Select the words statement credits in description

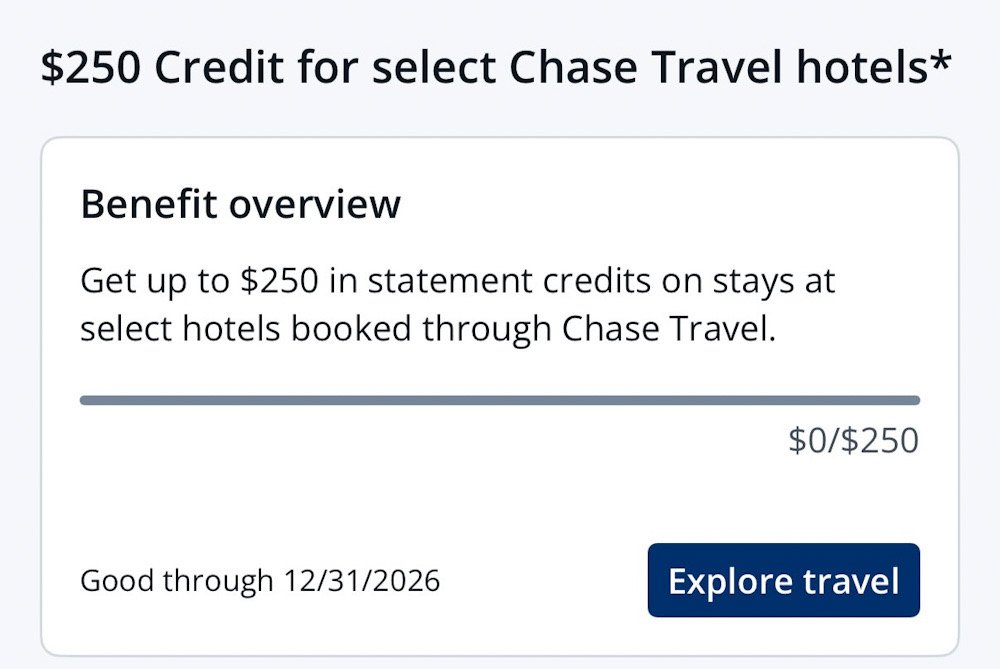pos(509,281)
